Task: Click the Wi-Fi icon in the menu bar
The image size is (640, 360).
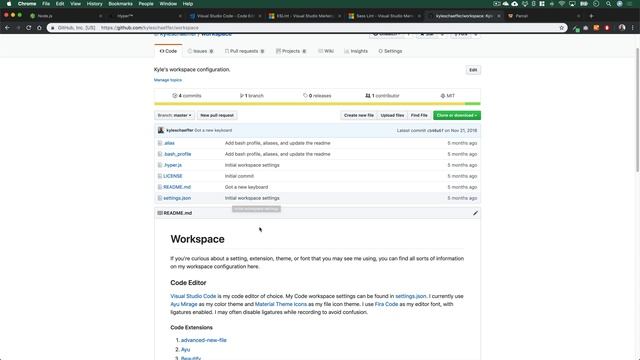Action: click(x=562, y=4)
